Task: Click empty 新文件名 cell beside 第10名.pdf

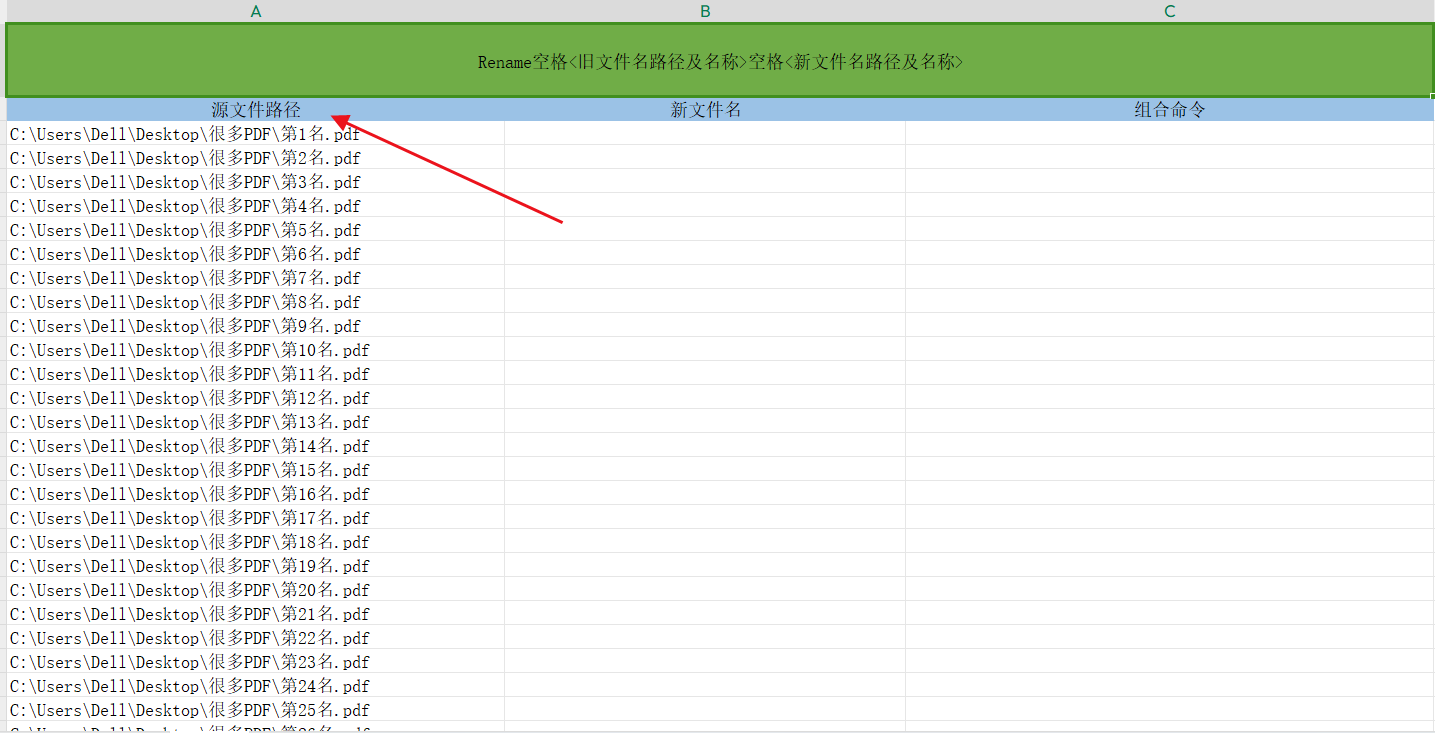Action: point(705,349)
